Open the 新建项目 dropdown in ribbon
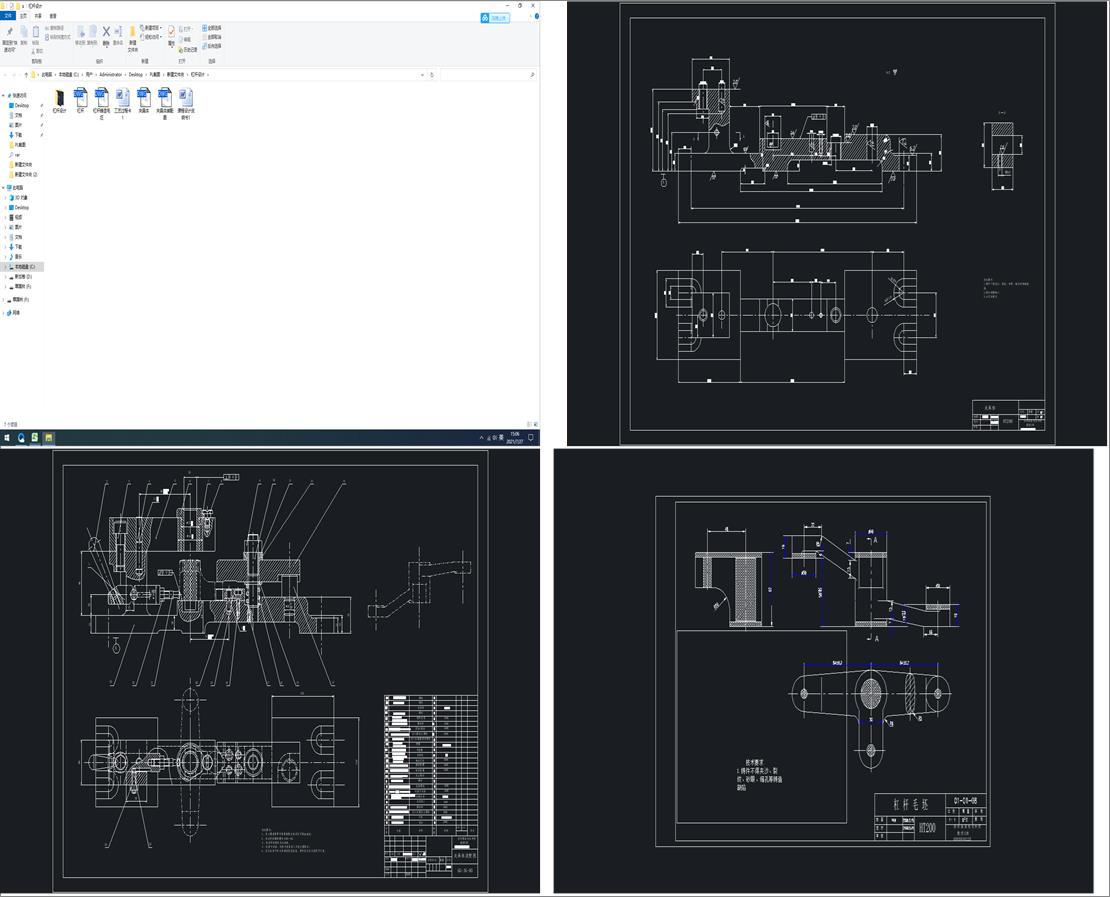The image size is (1110, 897). pyautogui.click(x=151, y=28)
